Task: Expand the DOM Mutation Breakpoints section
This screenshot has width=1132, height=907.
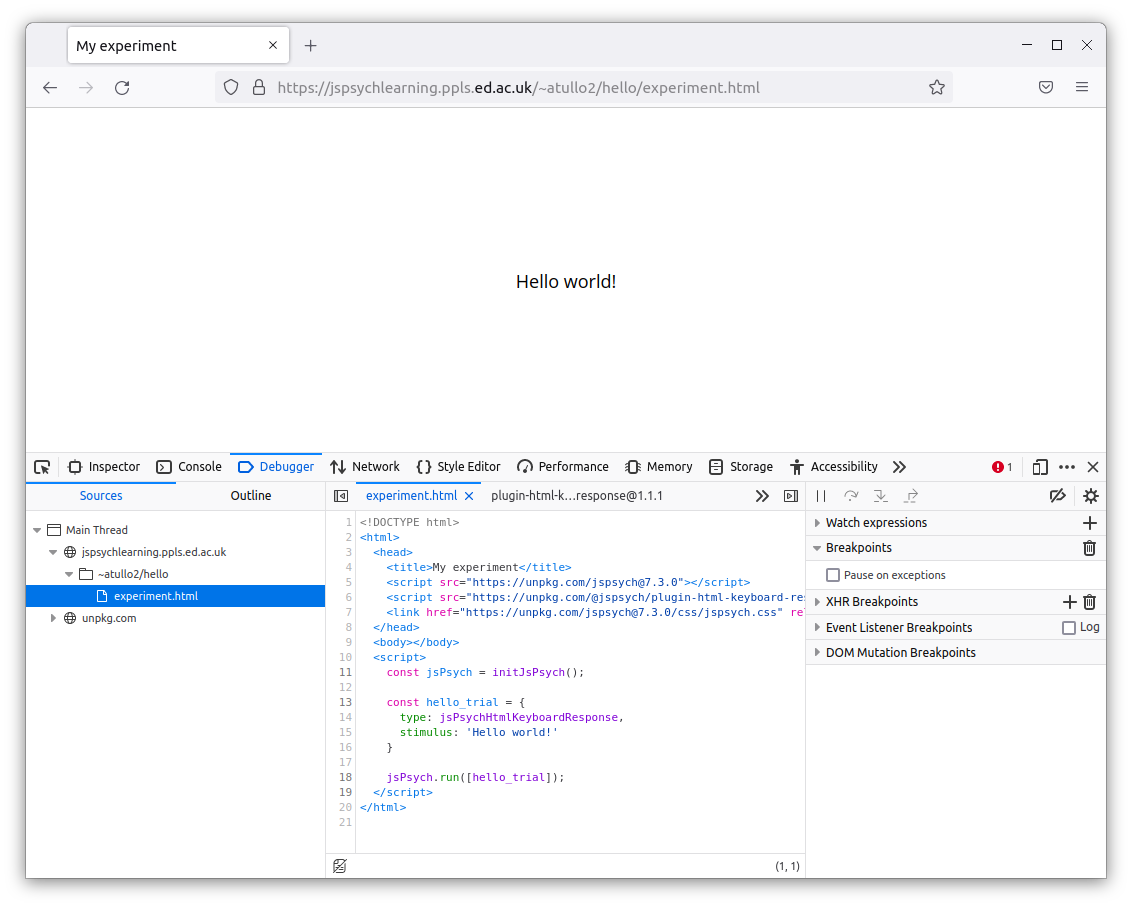Action: 817,653
